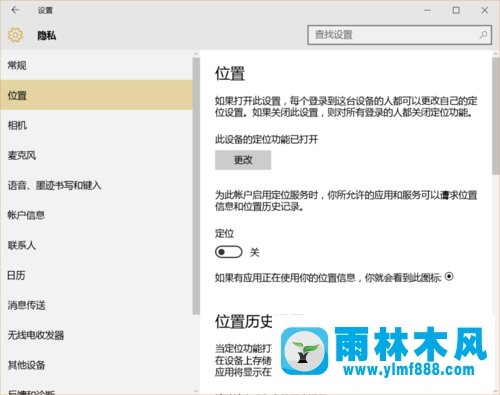Image resolution: width=500 pixels, height=395 pixels.
Task: Focus the 查找设置 search field
Action: (399, 35)
